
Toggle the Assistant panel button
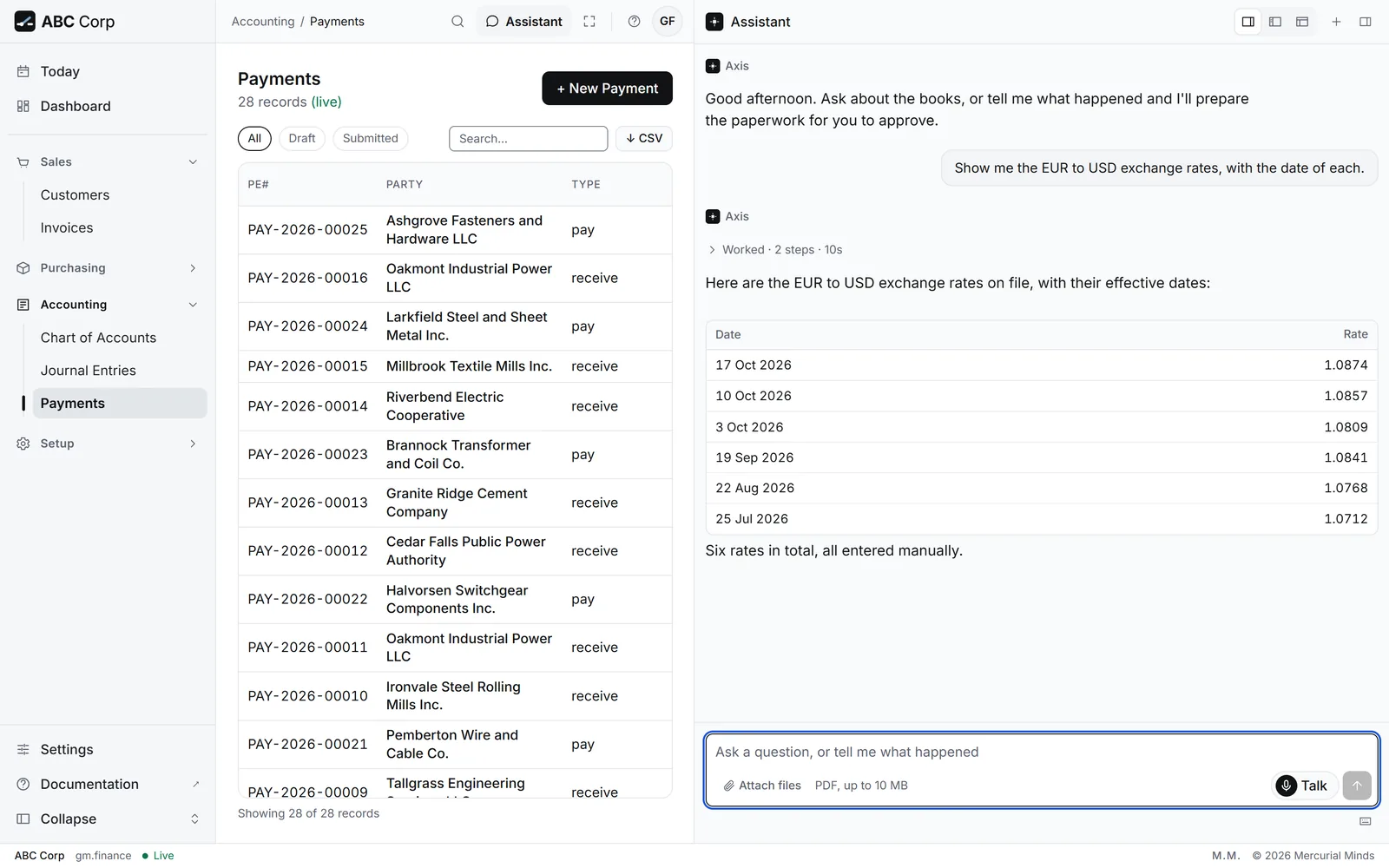524,22
